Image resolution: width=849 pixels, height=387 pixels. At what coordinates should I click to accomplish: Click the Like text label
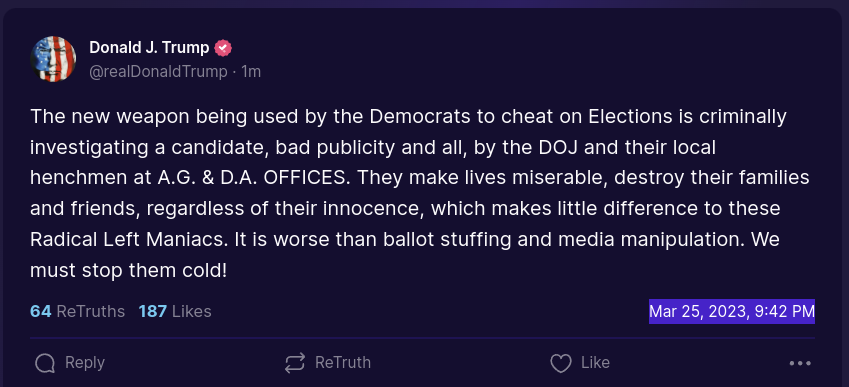pyautogui.click(x=596, y=363)
